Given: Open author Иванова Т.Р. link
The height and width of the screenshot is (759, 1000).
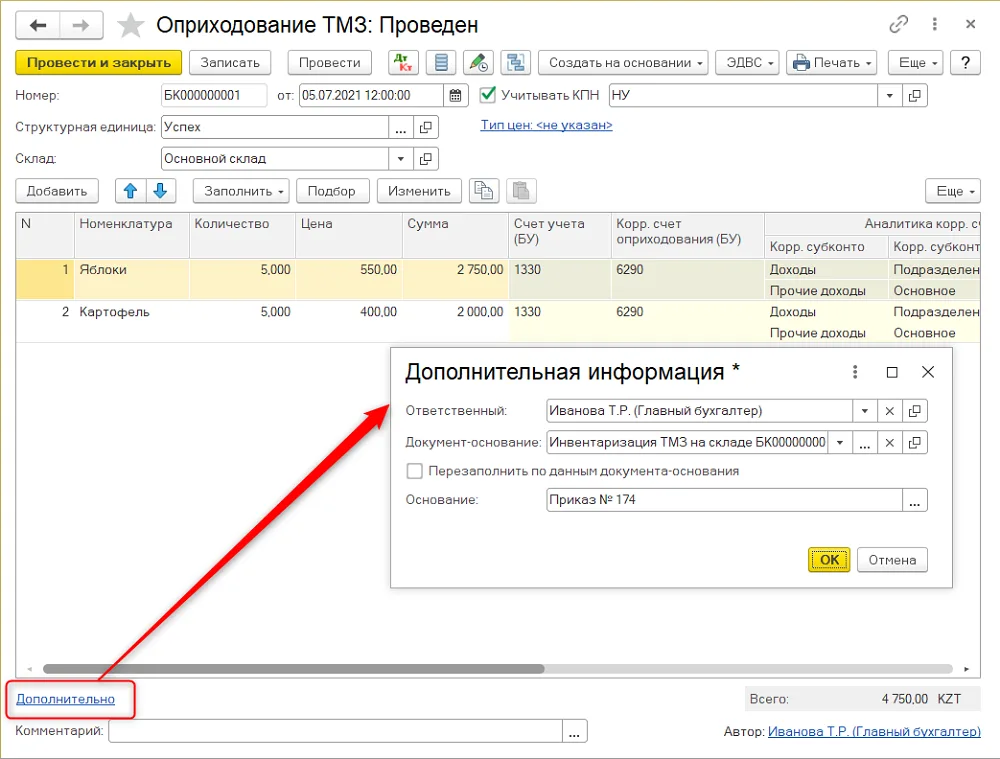Looking at the screenshot, I should [874, 732].
